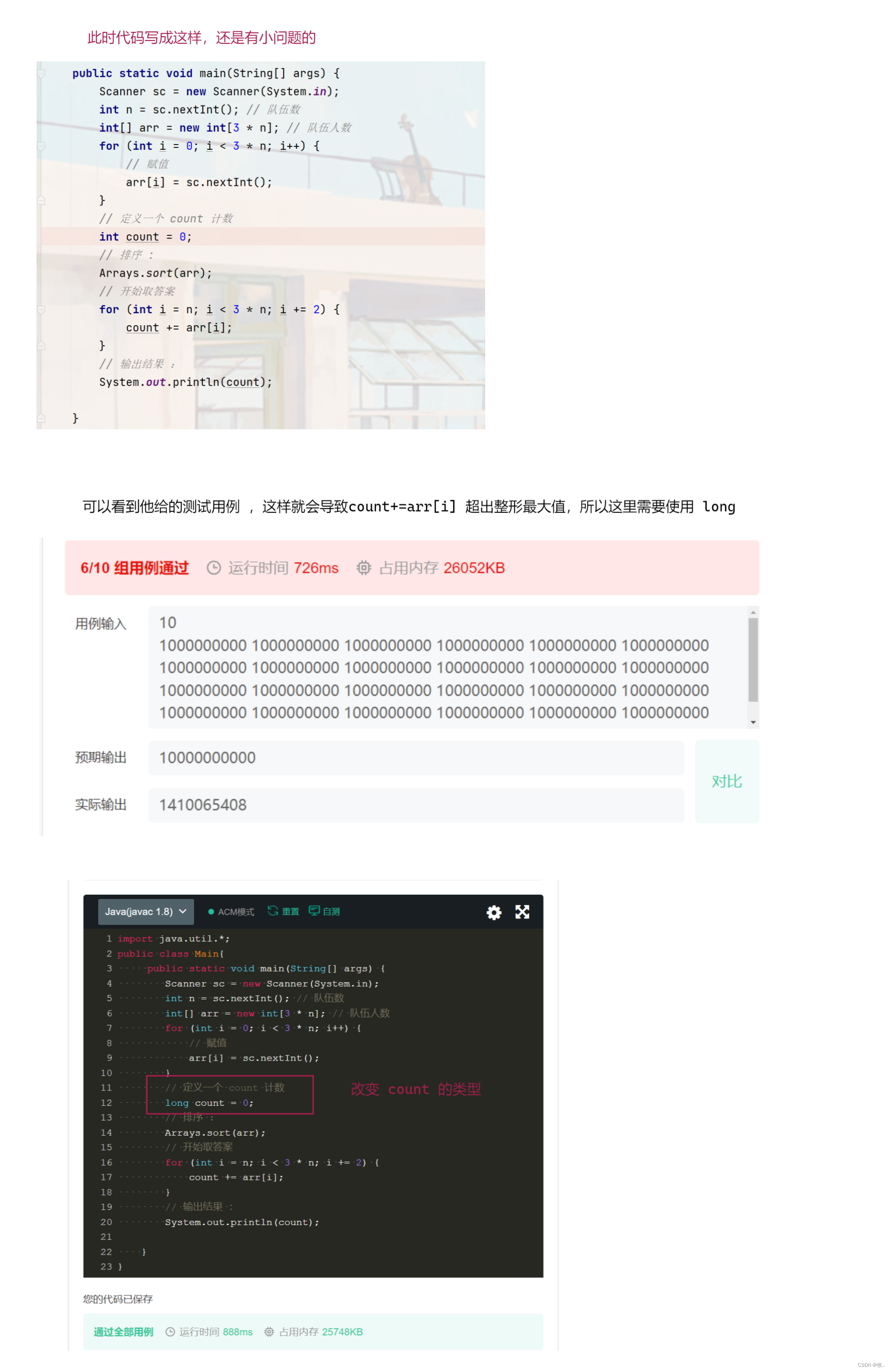Toggle the ACM模式 mode indicator
This screenshot has height=1372, width=892.
(x=231, y=911)
